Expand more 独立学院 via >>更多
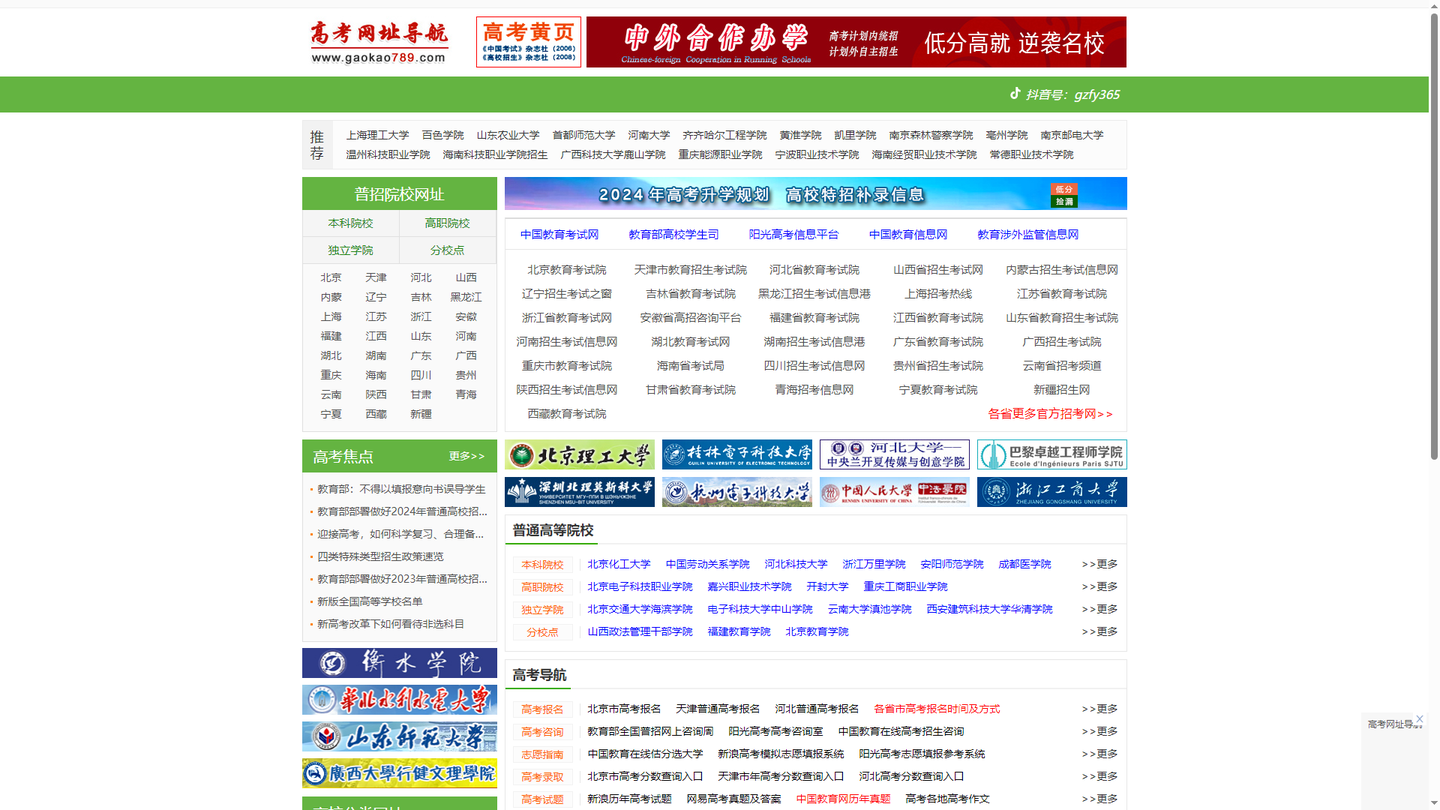Image resolution: width=1440 pixels, height=810 pixels. (1099, 609)
